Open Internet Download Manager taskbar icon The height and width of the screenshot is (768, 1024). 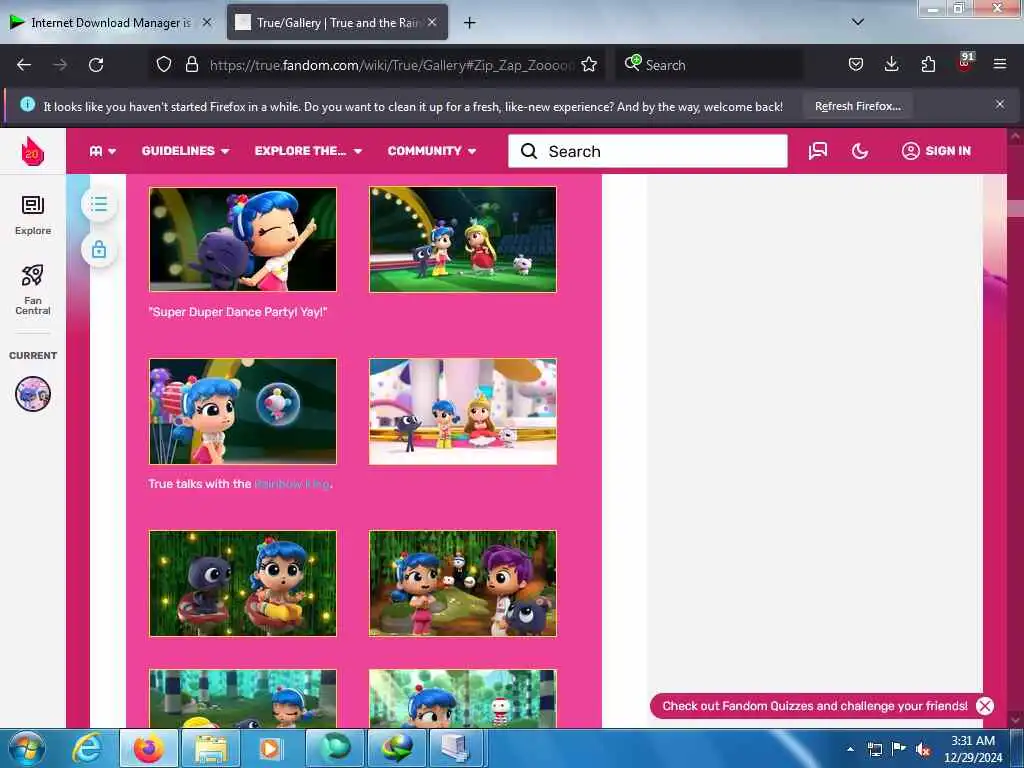[398, 748]
